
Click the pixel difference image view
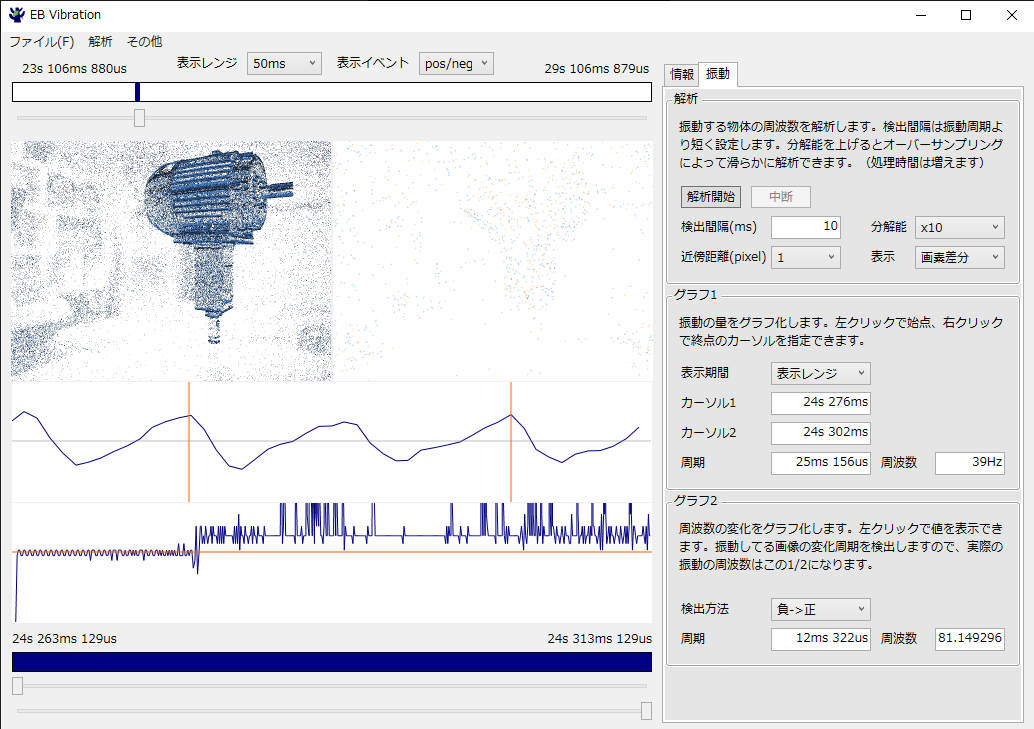[x=493, y=261]
